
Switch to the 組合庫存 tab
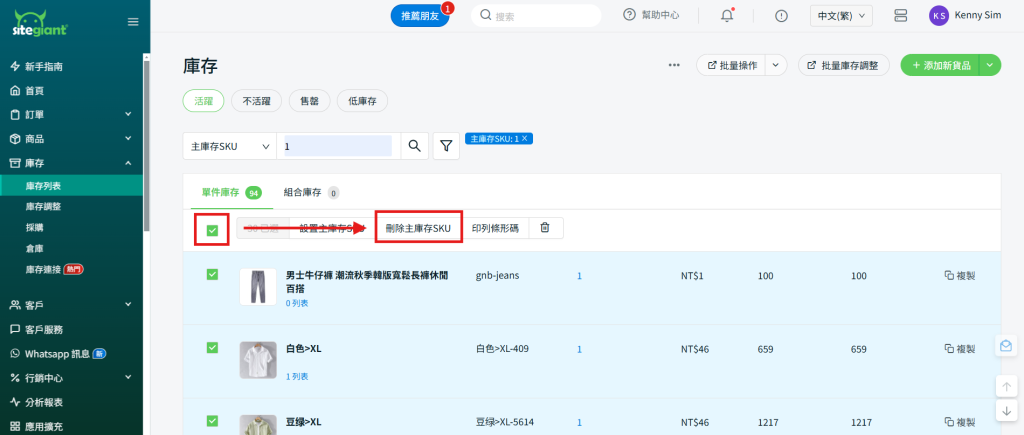coord(311,193)
